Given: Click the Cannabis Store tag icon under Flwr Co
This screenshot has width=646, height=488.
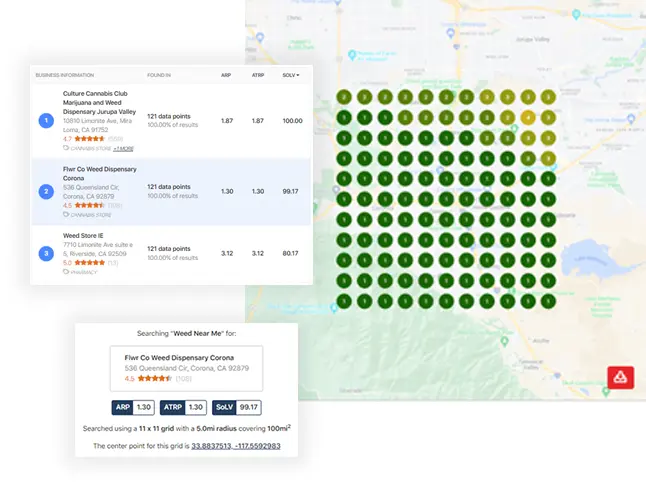Looking at the screenshot, I should [66, 214].
